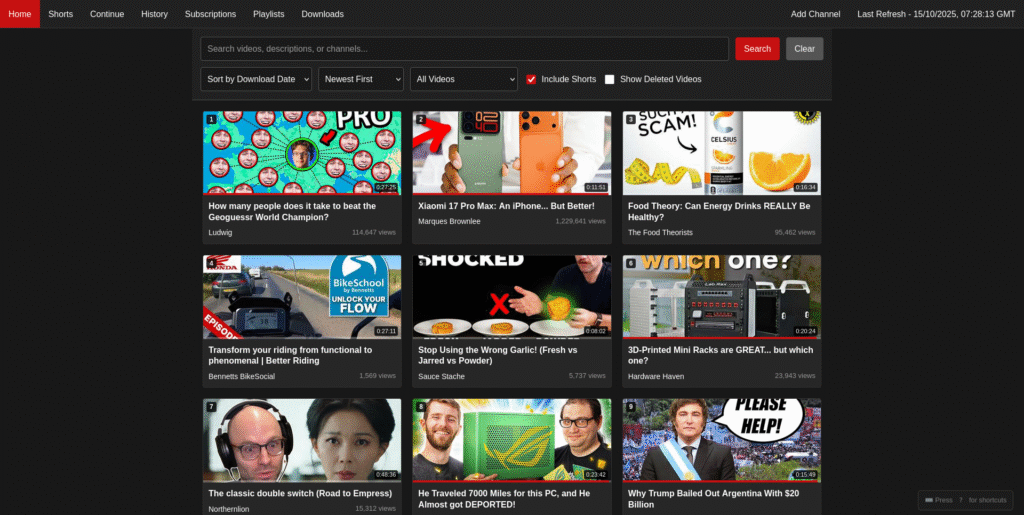Expand the All Videos filter dropdown
The width and height of the screenshot is (1024, 515).
point(463,79)
